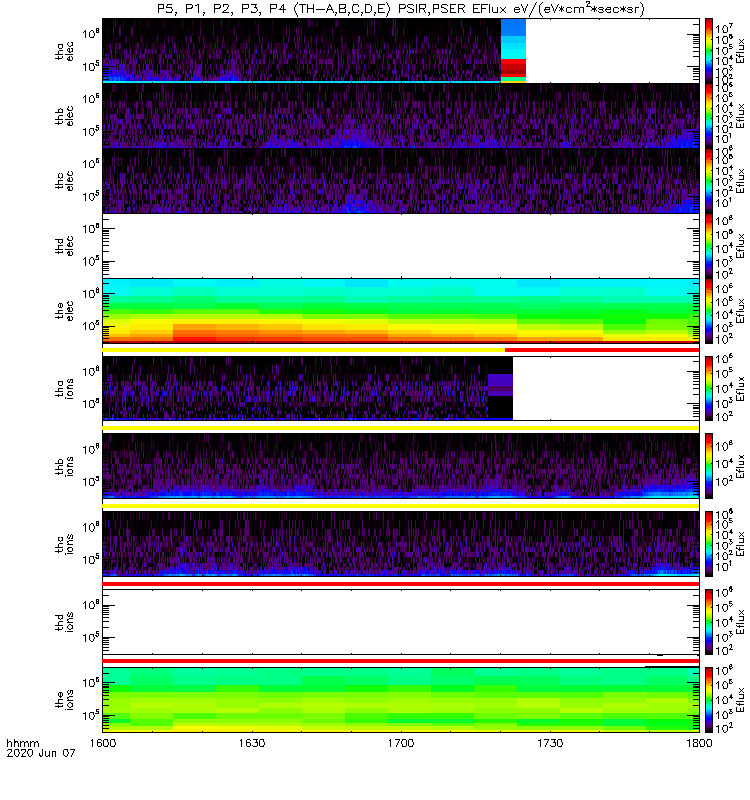Click the "Eflux" label beside thb ions color bar
Viewport: 750px width, 800px height.
[x=740, y=466]
